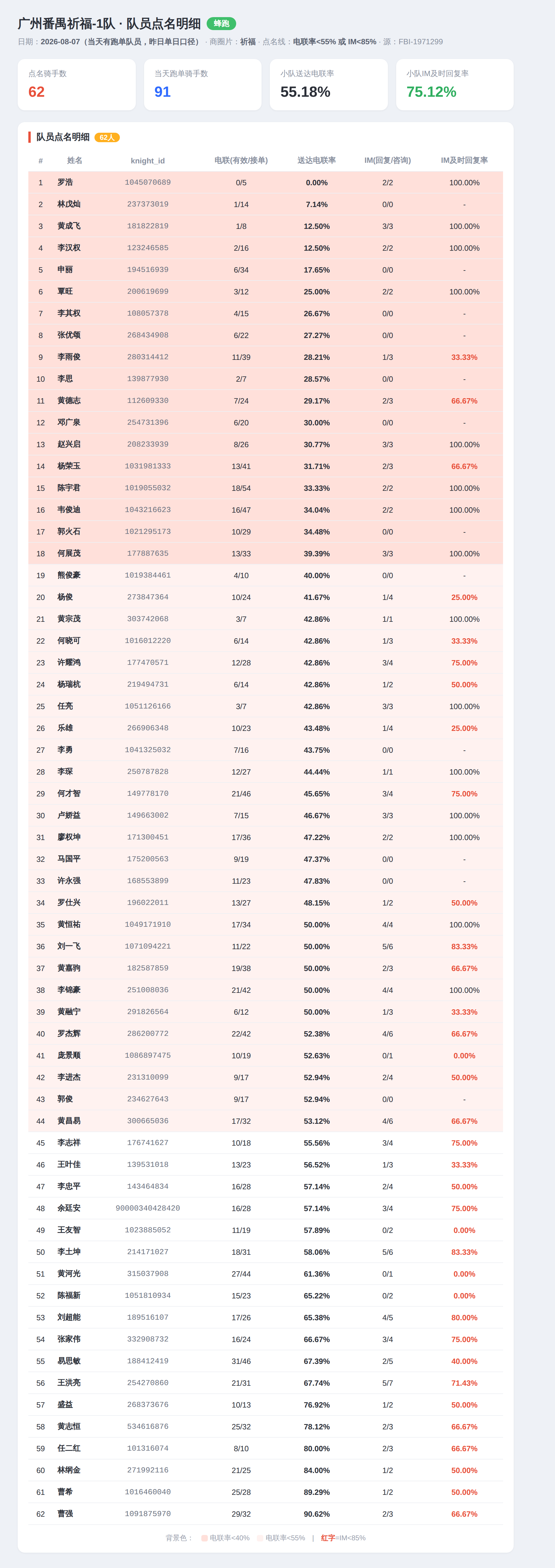Select rider name 罗浩 in row 1
This screenshot has height=1568, width=555.
coord(65,183)
